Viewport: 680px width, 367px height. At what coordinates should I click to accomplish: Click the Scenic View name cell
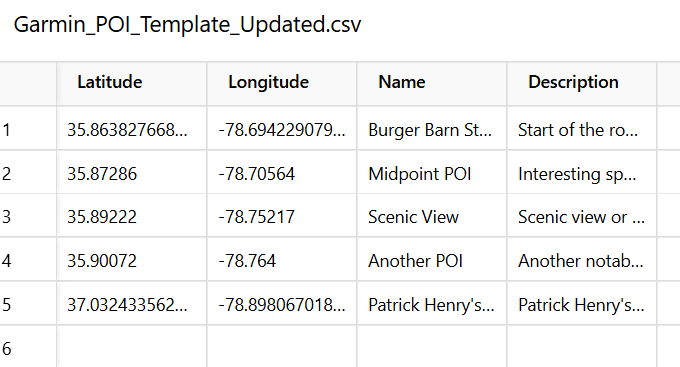click(x=432, y=216)
